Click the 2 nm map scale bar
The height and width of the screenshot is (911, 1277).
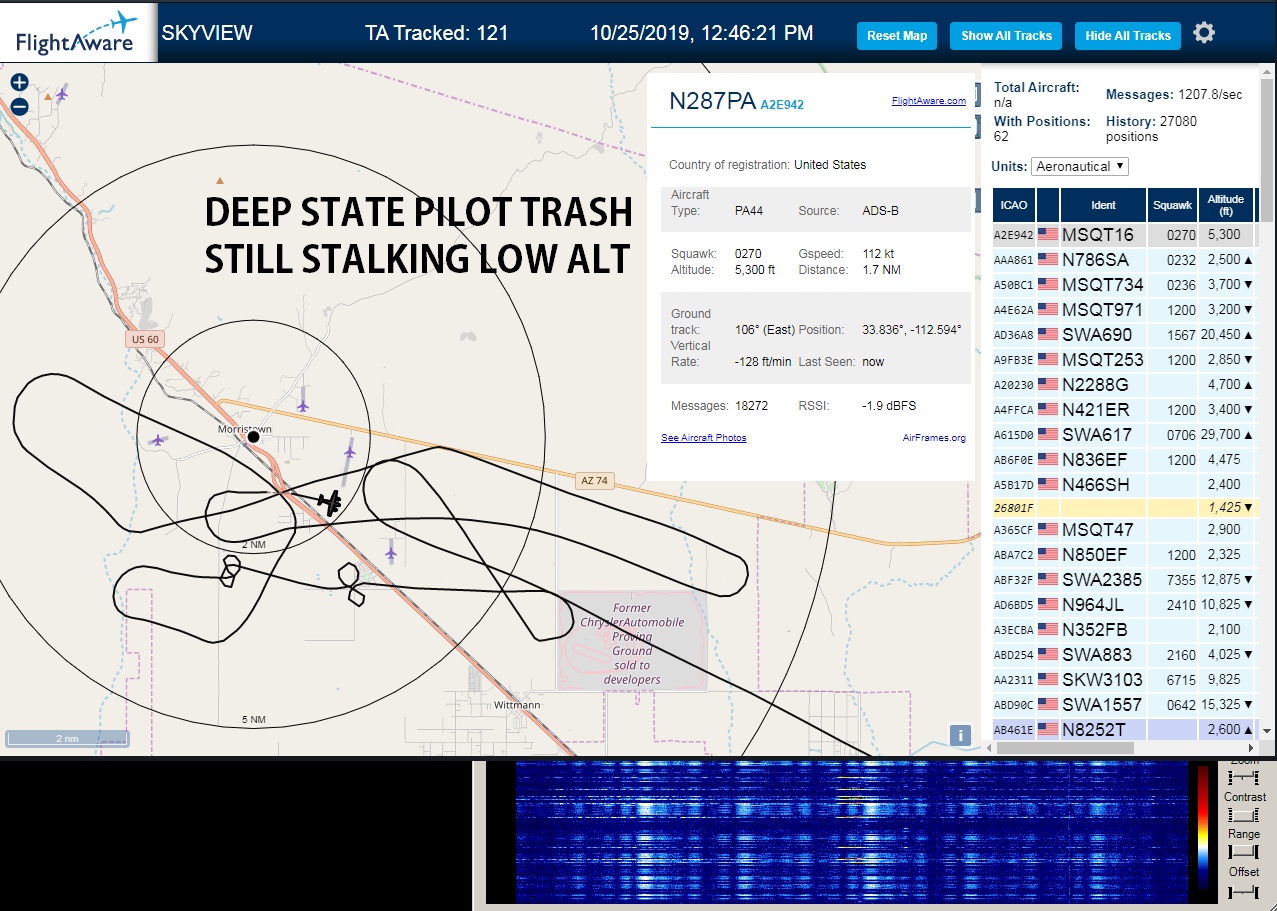[x=67, y=738]
